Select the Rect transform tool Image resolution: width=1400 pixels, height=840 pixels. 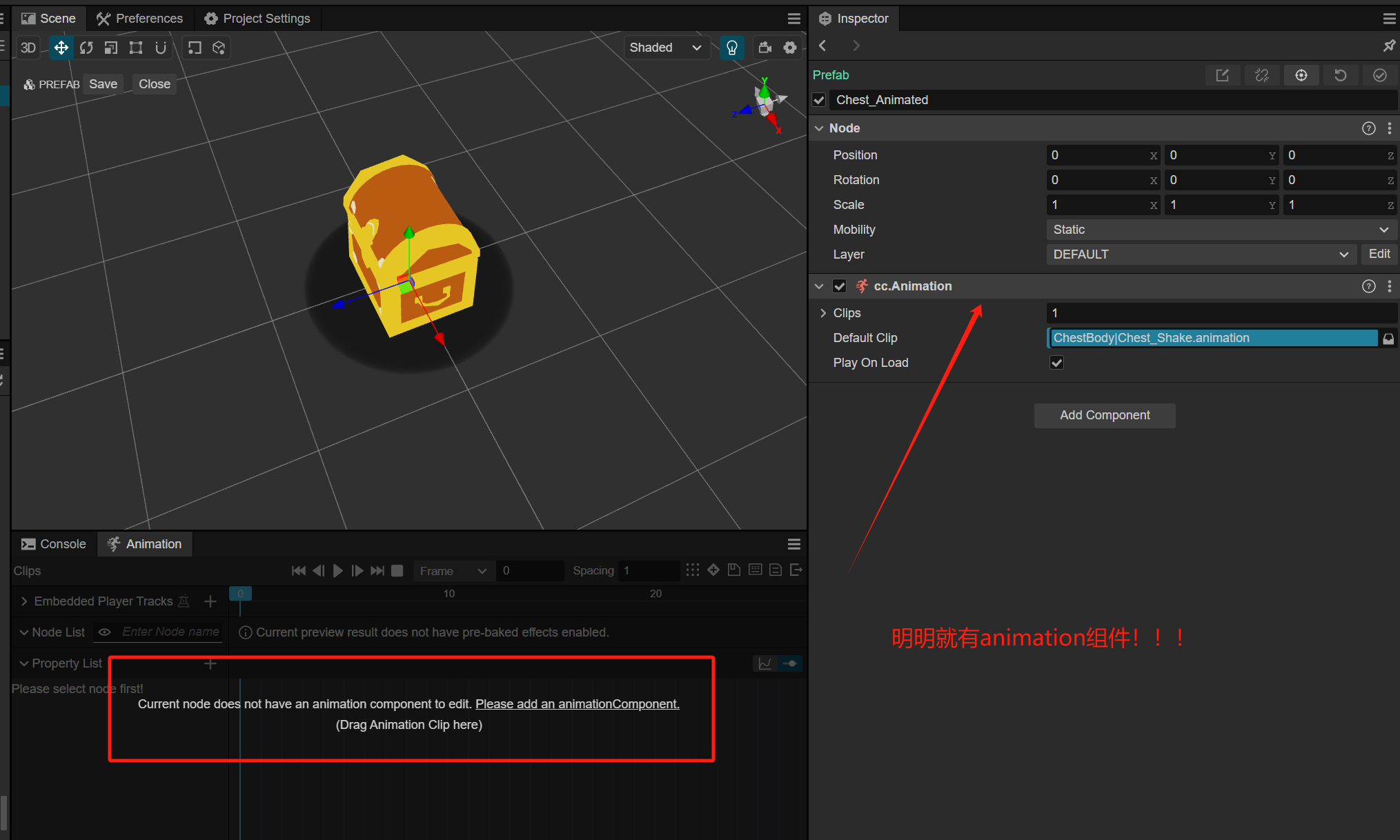tap(136, 48)
